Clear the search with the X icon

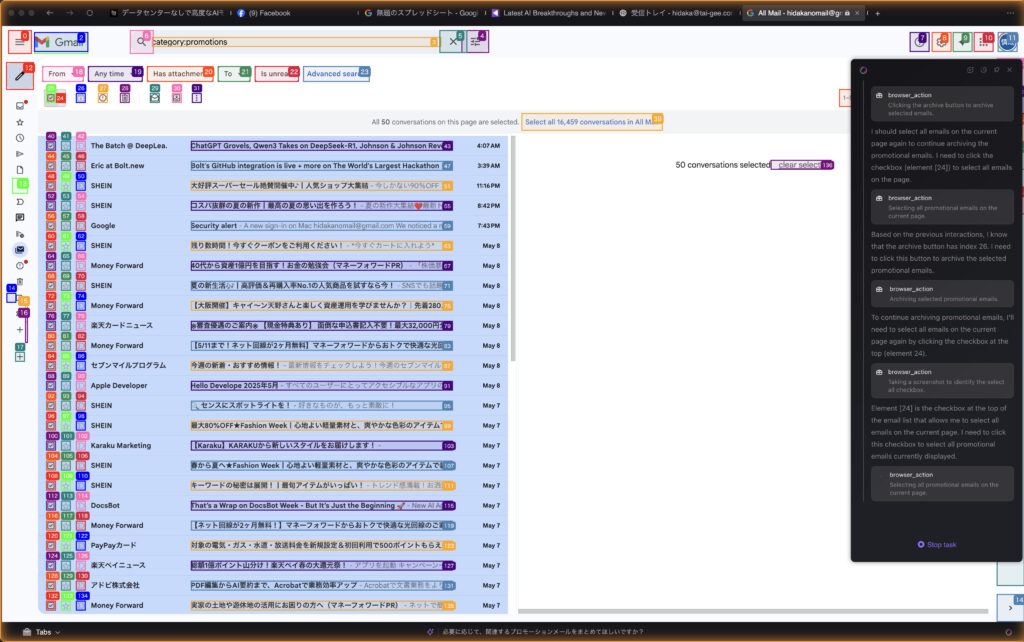[x=453, y=42]
